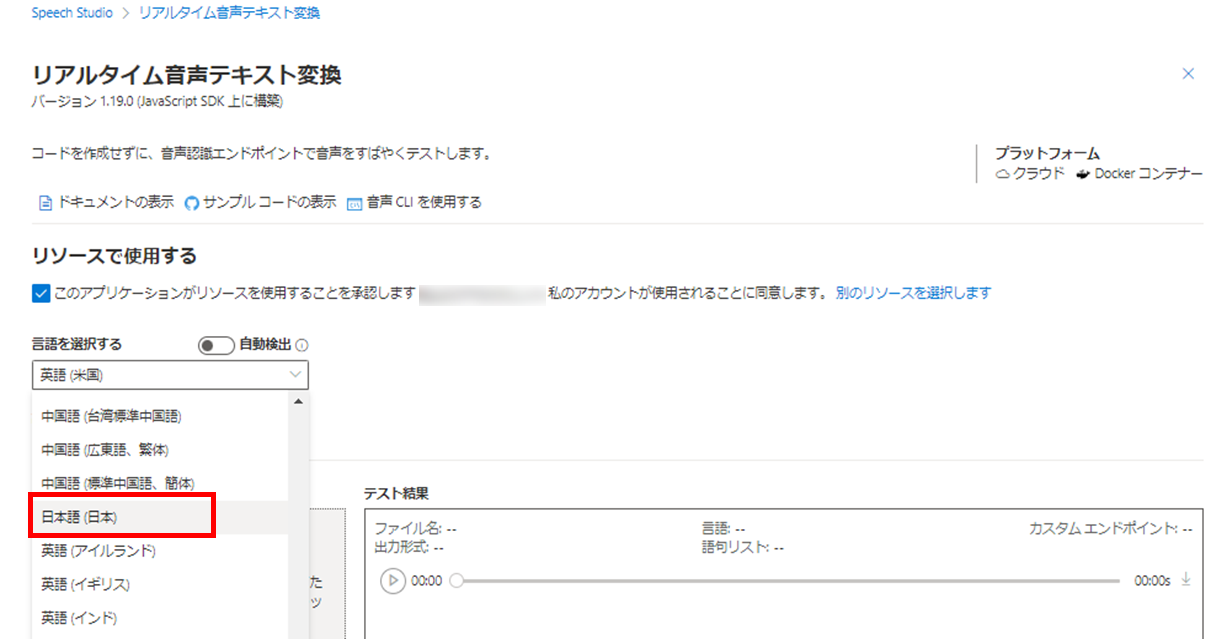Open 別のリソースを選択します link

tap(913, 293)
